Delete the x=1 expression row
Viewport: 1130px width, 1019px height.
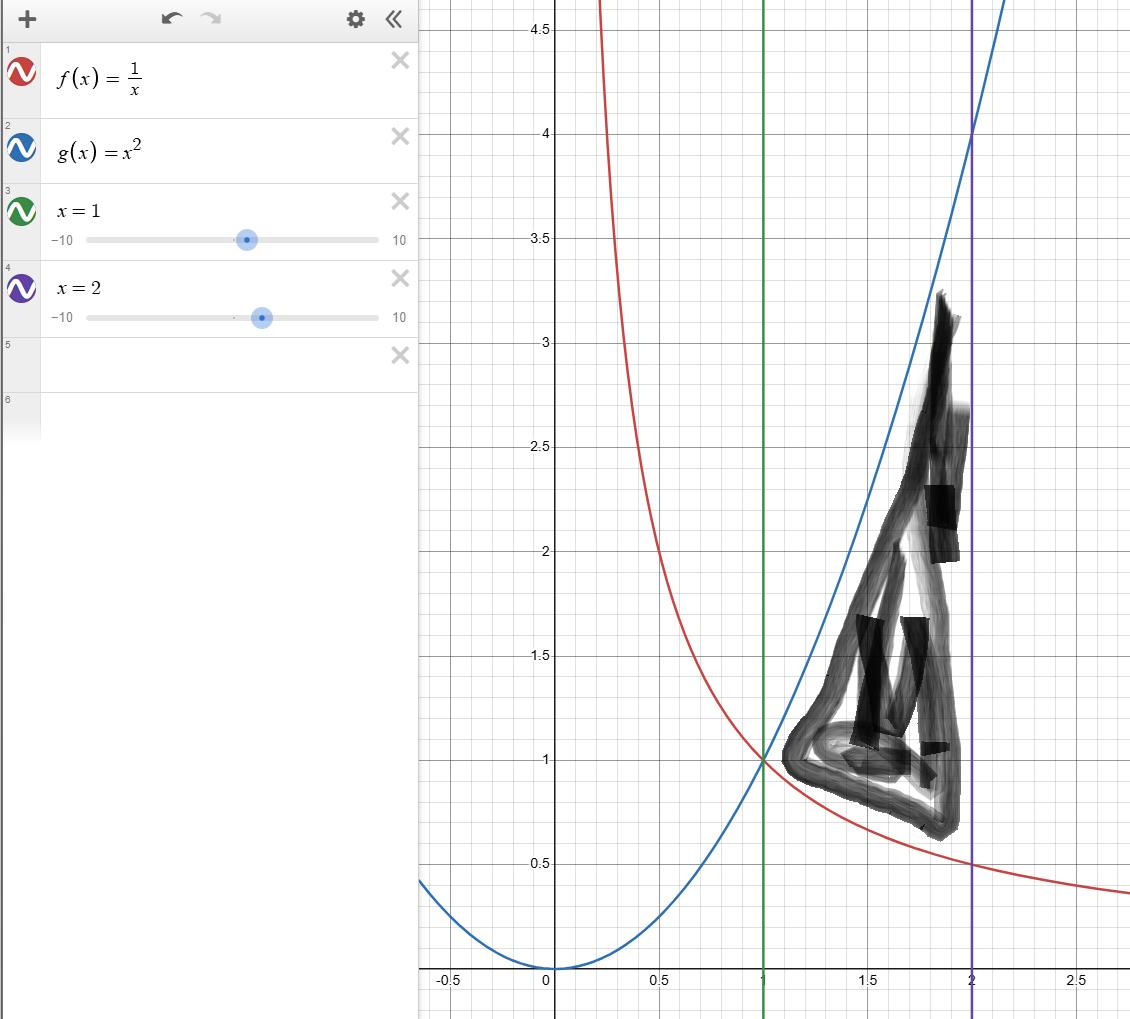click(x=400, y=202)
